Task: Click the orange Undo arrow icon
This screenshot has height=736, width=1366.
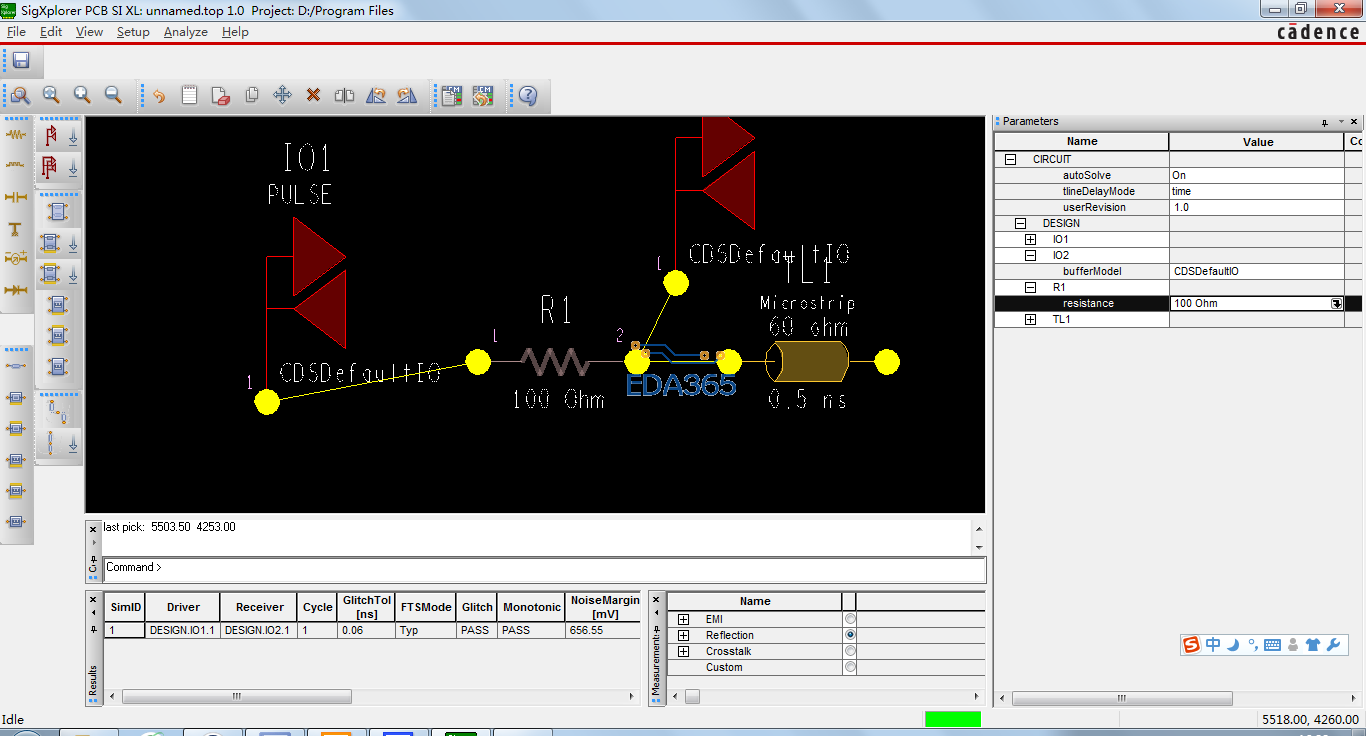Action: pos(158,96)
